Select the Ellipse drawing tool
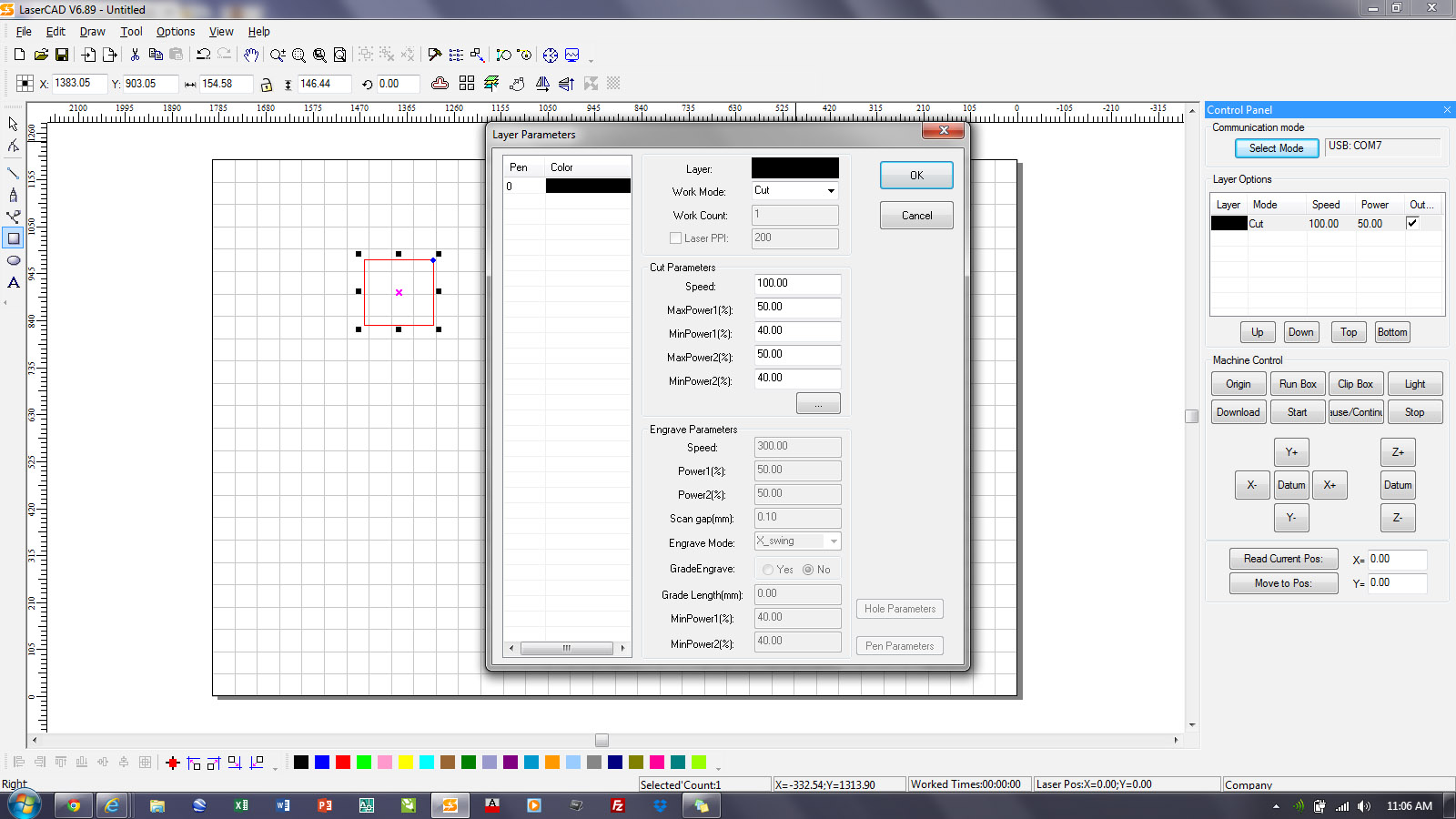 tap(14, 260)
